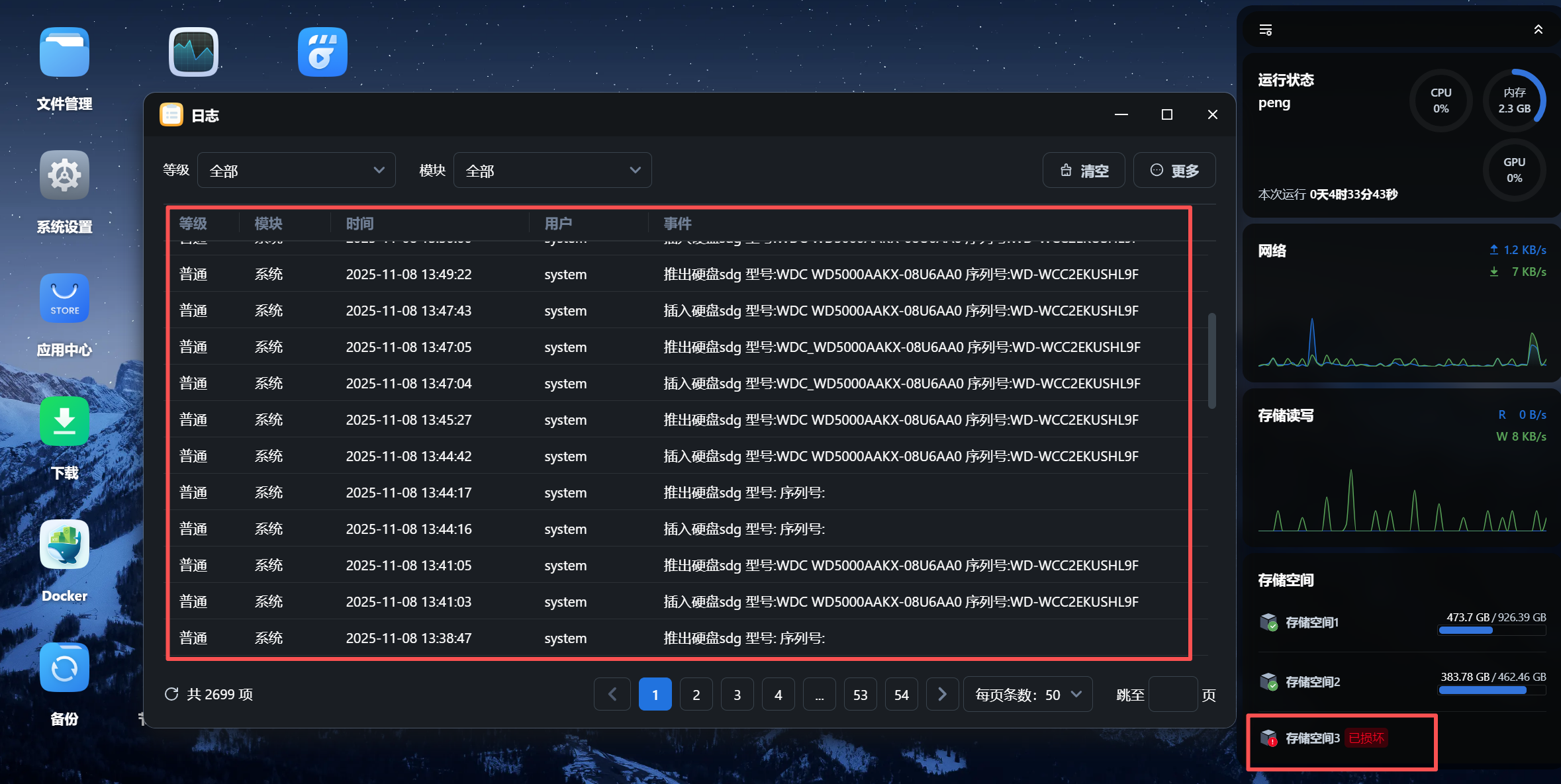Click the refresh icon next to 共2699项
1561x784 pixels.
171,694
